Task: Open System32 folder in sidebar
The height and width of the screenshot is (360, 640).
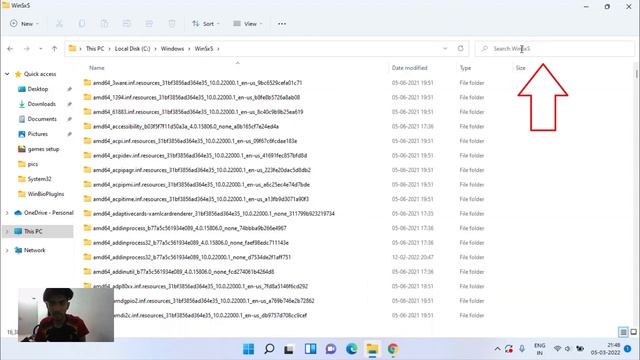Action: [39, 179]
